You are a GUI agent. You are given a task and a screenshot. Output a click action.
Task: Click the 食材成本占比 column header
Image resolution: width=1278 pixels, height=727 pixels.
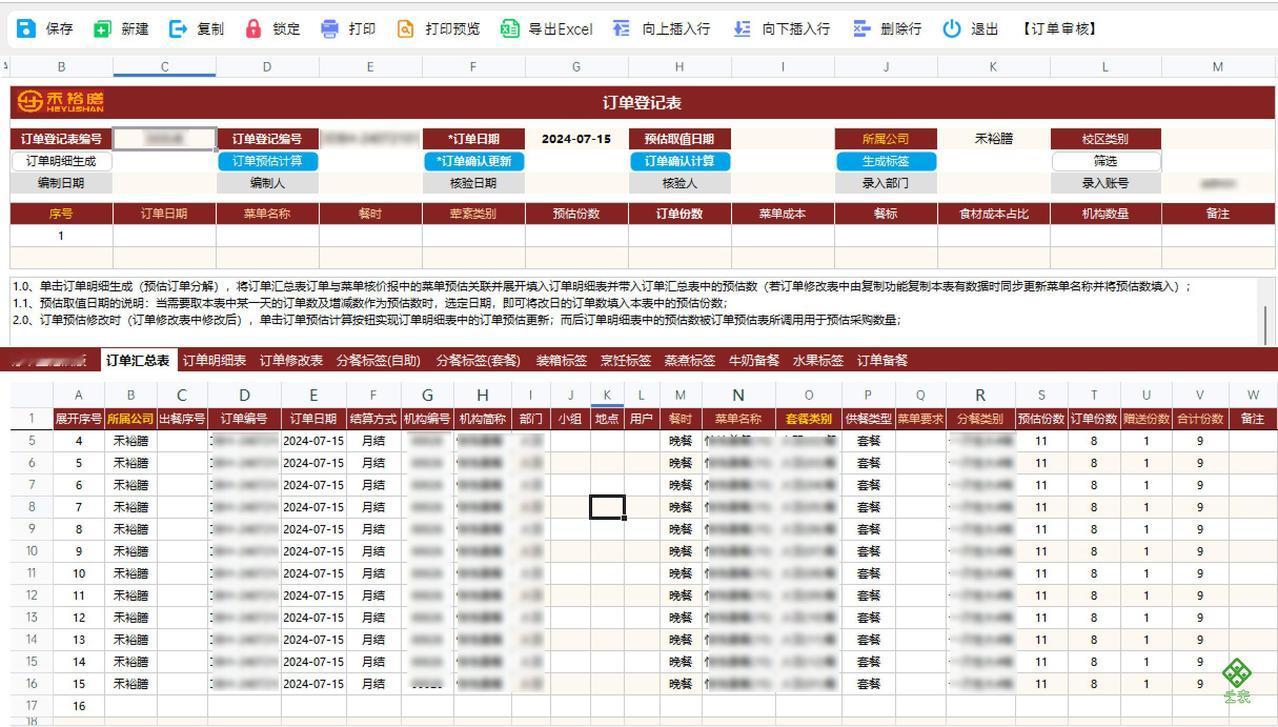click(993, 214)
